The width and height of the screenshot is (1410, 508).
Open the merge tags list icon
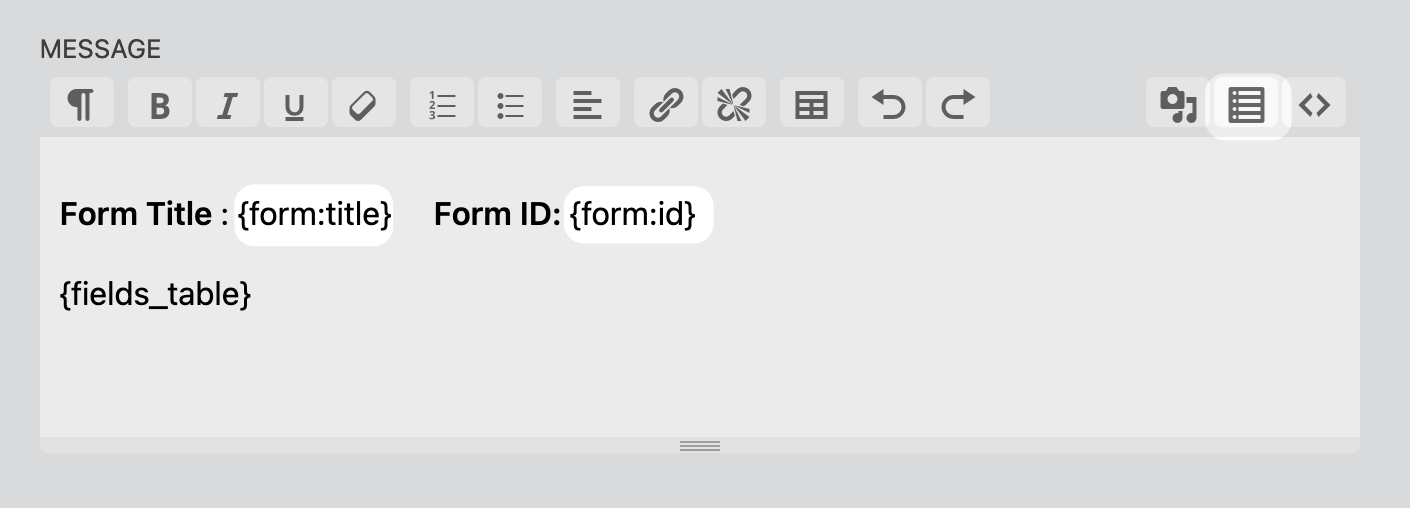point(1246,104)
